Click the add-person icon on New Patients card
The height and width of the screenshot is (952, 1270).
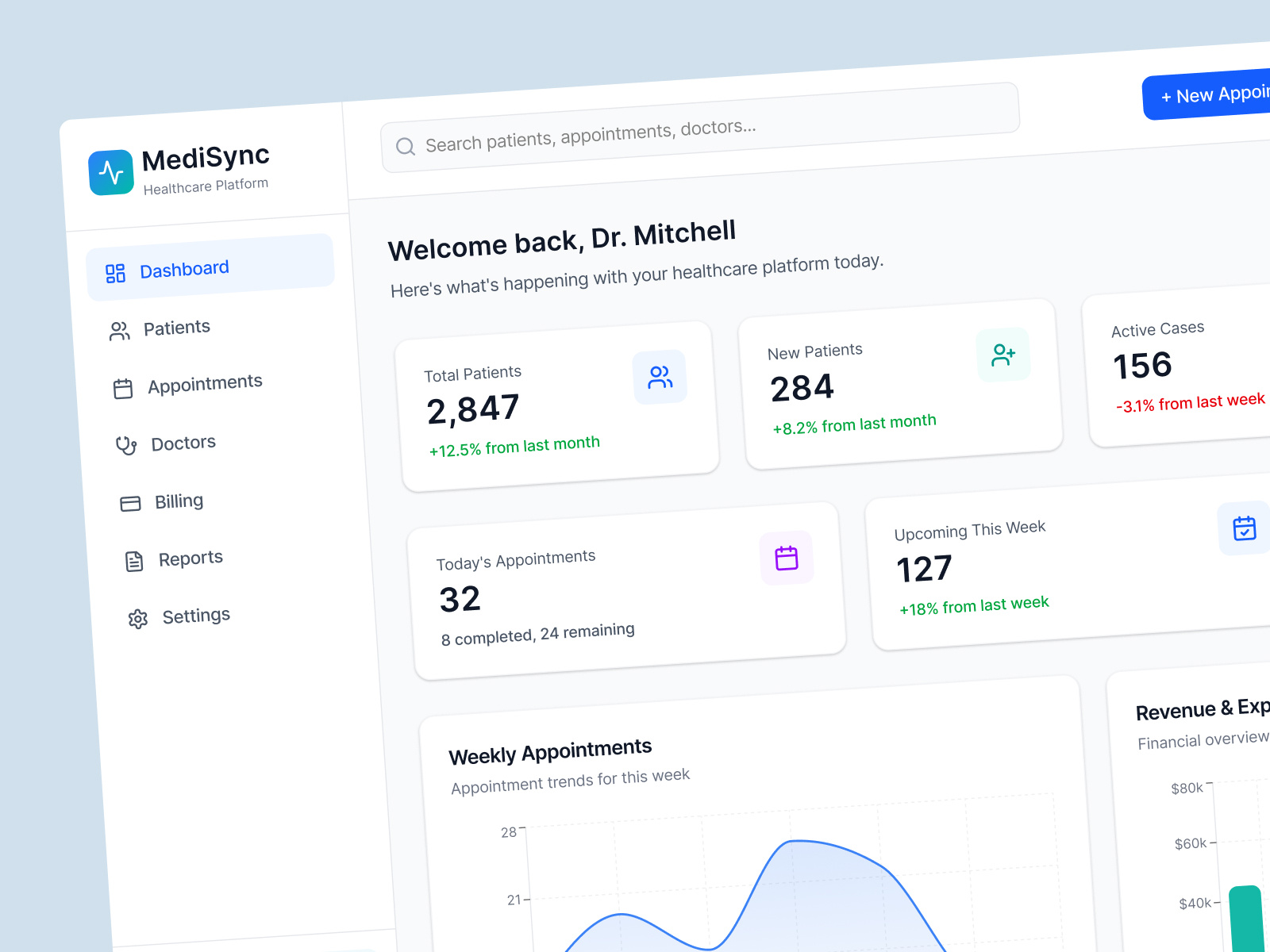point(1003,355)
